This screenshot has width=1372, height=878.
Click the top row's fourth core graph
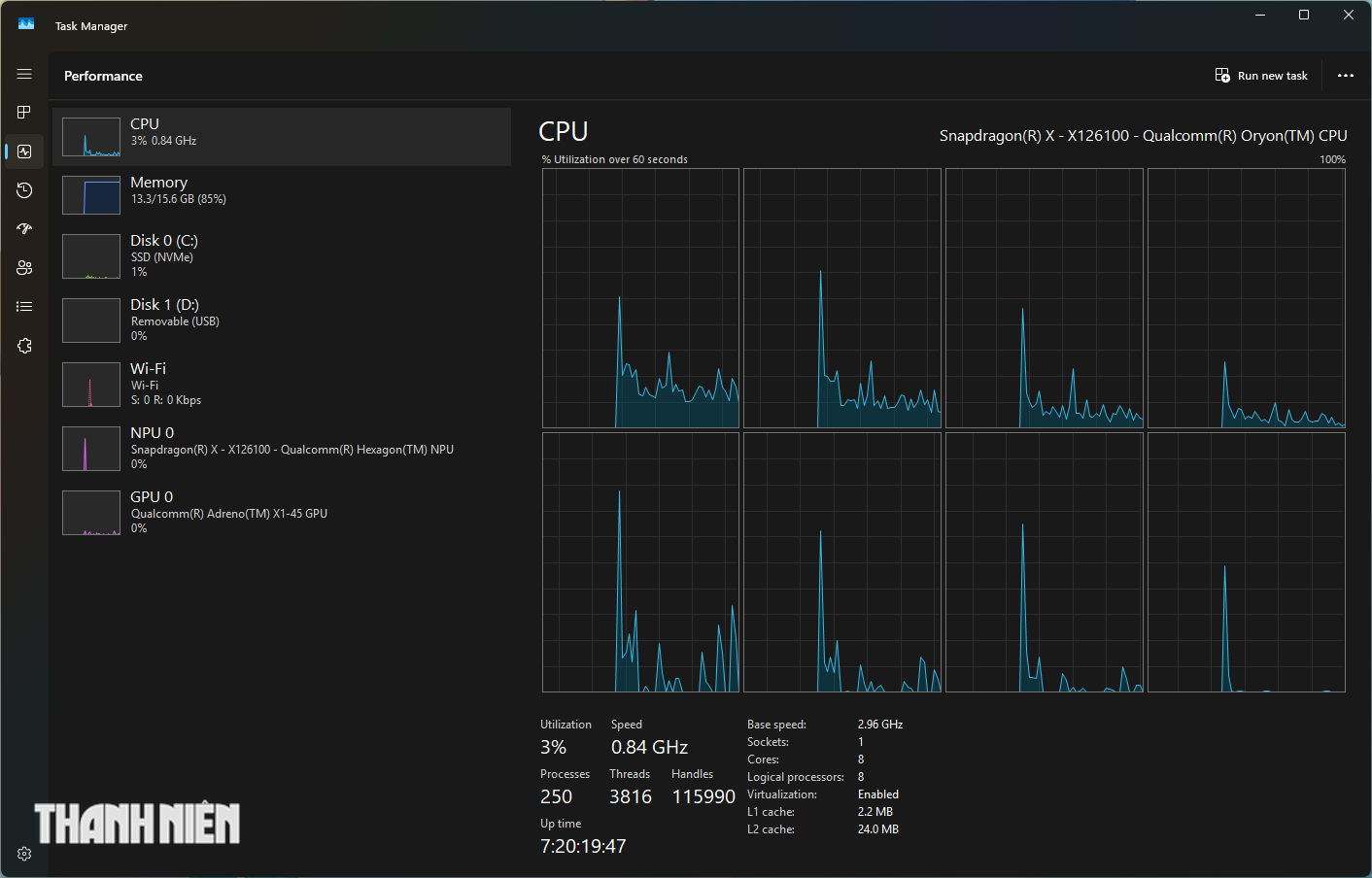[1247, 298]
